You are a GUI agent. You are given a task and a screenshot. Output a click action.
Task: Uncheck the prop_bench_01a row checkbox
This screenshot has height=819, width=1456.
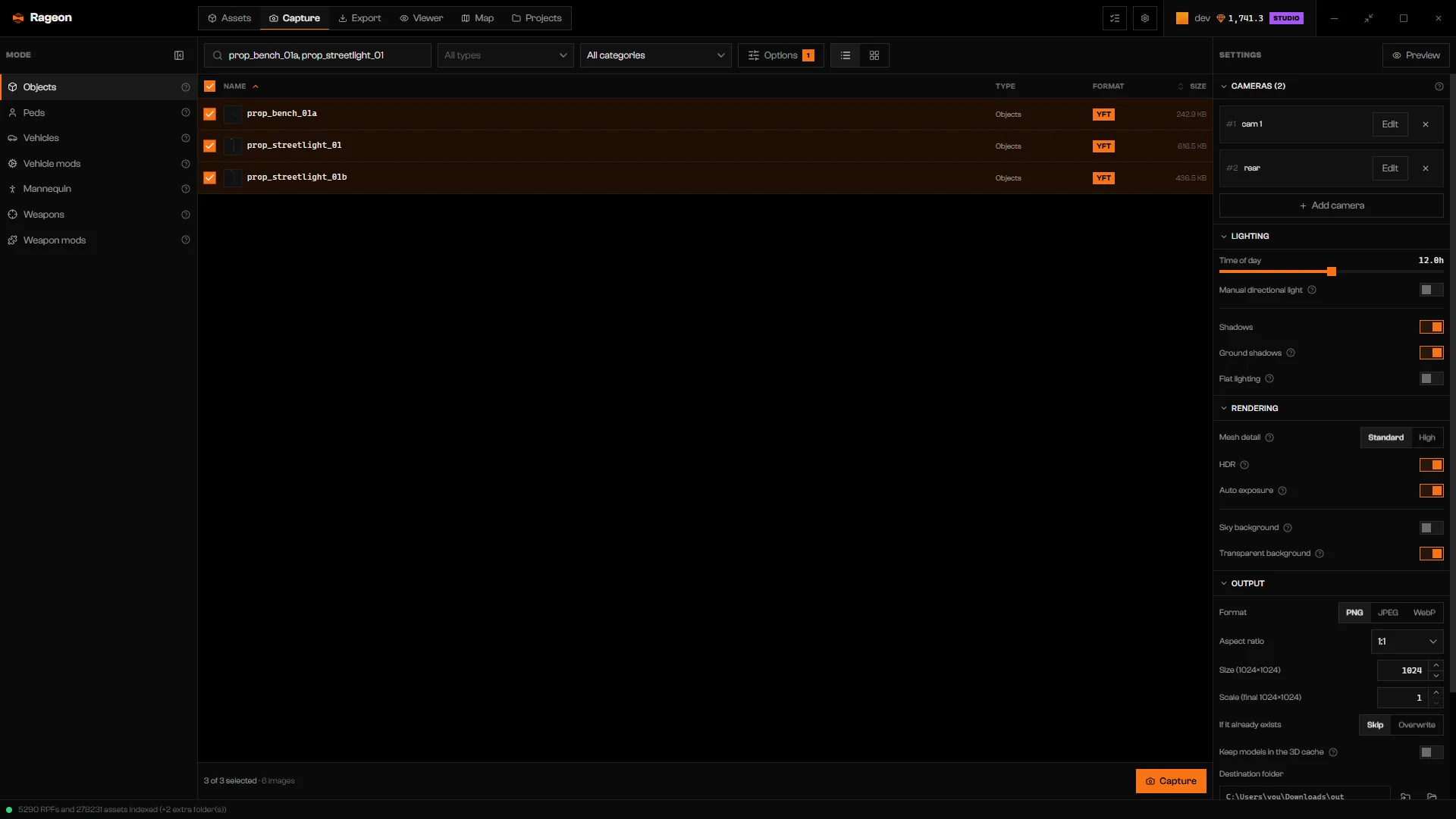click(x=210, y=115)
